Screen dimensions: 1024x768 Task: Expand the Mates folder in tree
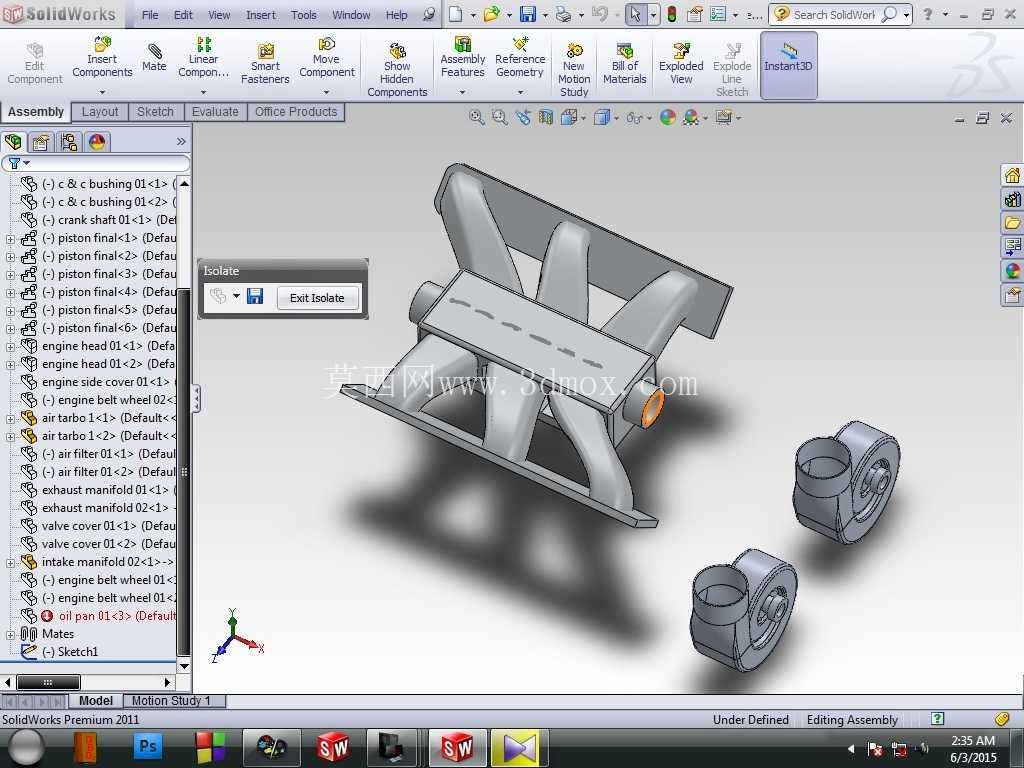[x=10, y=634]
